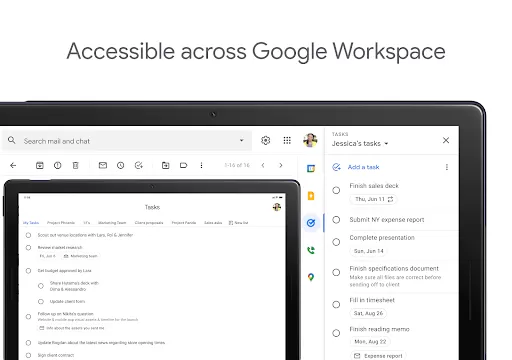Open Google Calendar in side panel
512x360 pixels.
pyautogui.click(x=311, y=169)
